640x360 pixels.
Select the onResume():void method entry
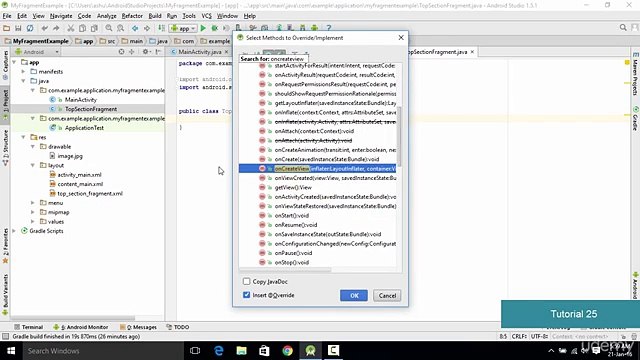[317, 225]
